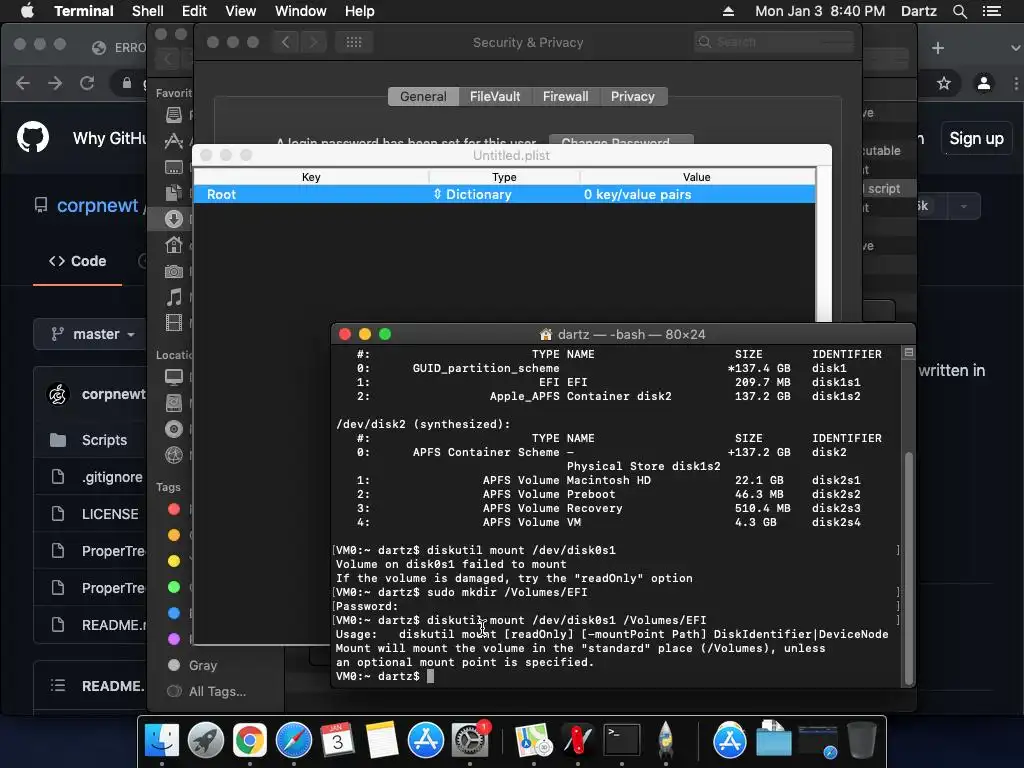Open Google Chrome in the dock
The image size is (1024, 768).
249,740
